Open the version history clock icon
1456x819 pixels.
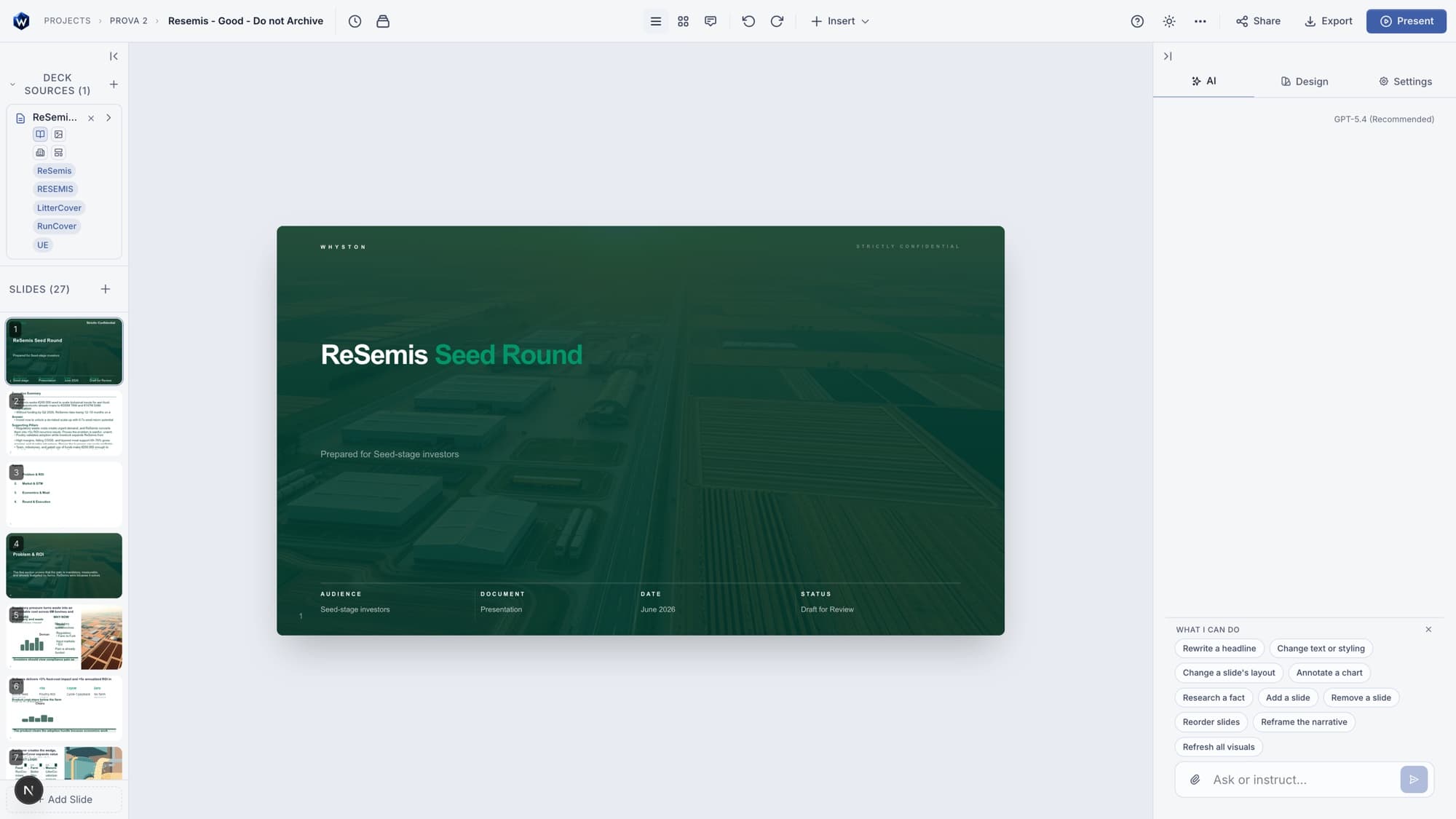point(355,21)
